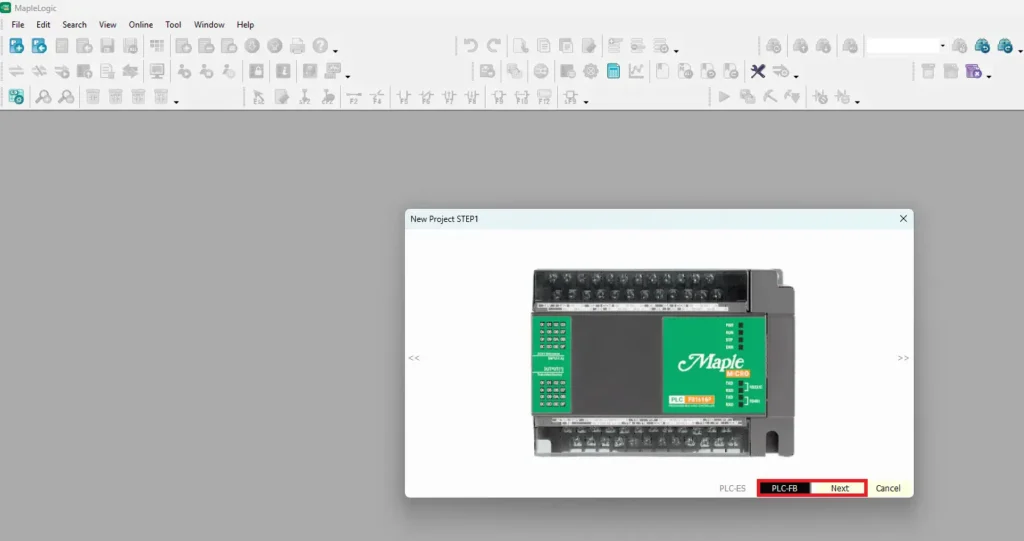
Task: Select the PLC-ES model option
Action: pos(732,488)
